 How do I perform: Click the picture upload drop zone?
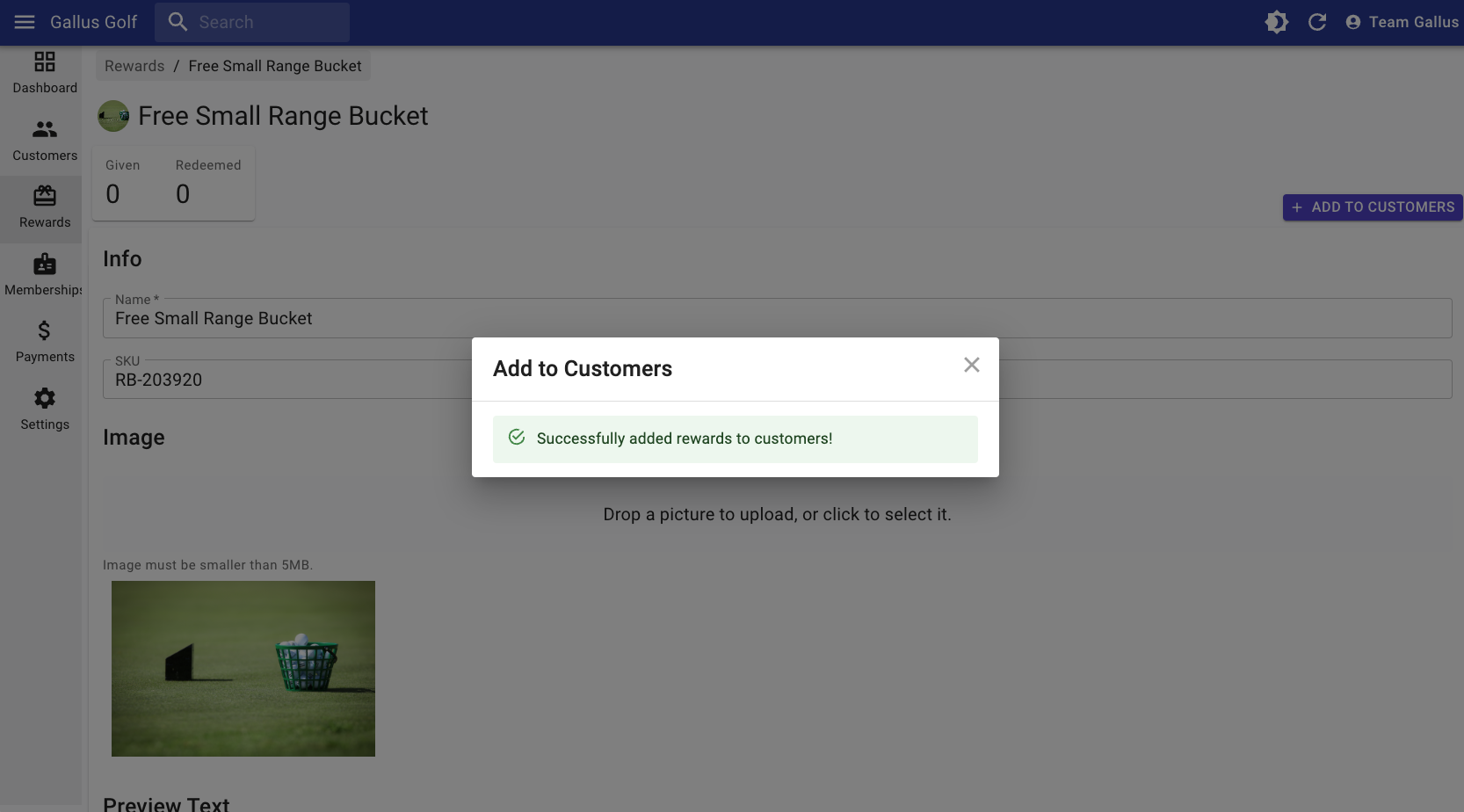click(x=777, y=514)
